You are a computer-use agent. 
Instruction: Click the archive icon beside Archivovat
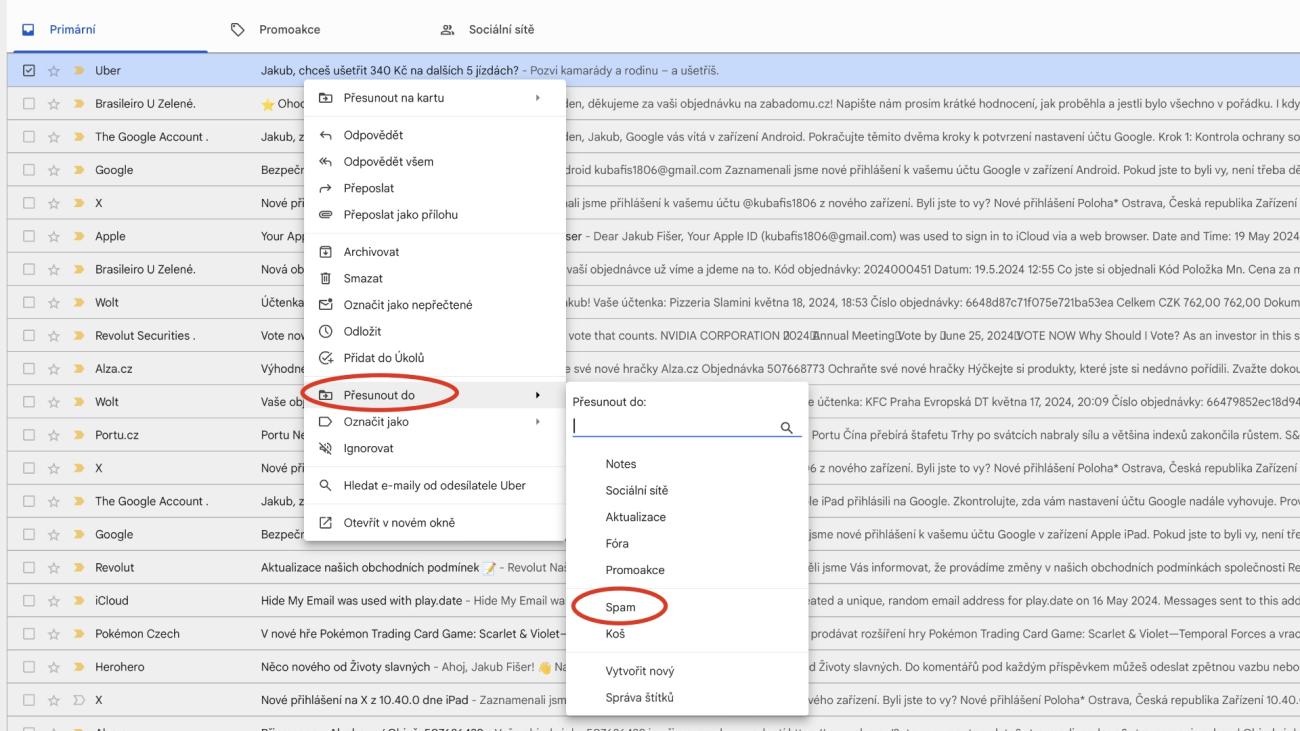(325, 252)
